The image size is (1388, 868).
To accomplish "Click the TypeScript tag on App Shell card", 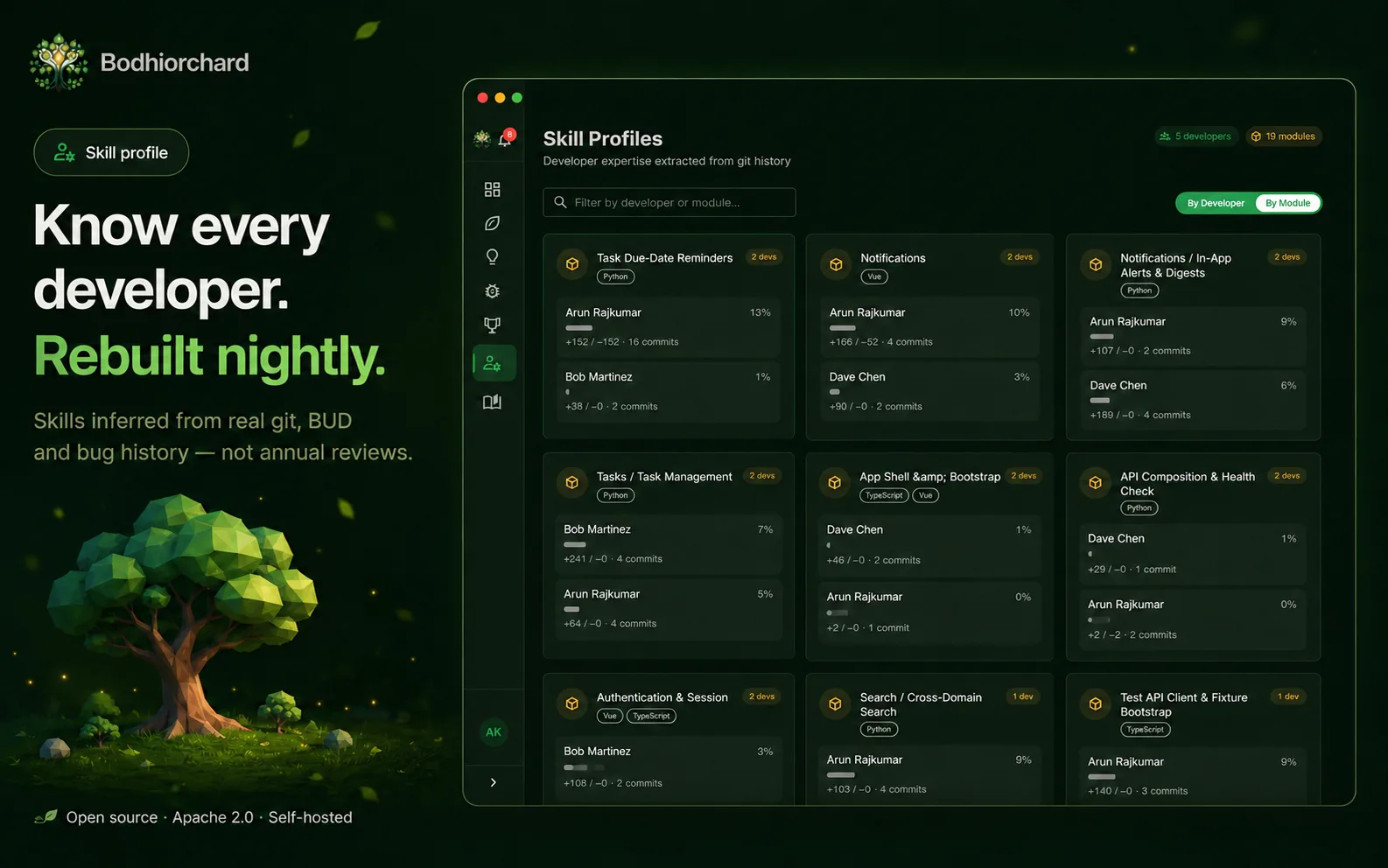I will click(x=884, y=495).
